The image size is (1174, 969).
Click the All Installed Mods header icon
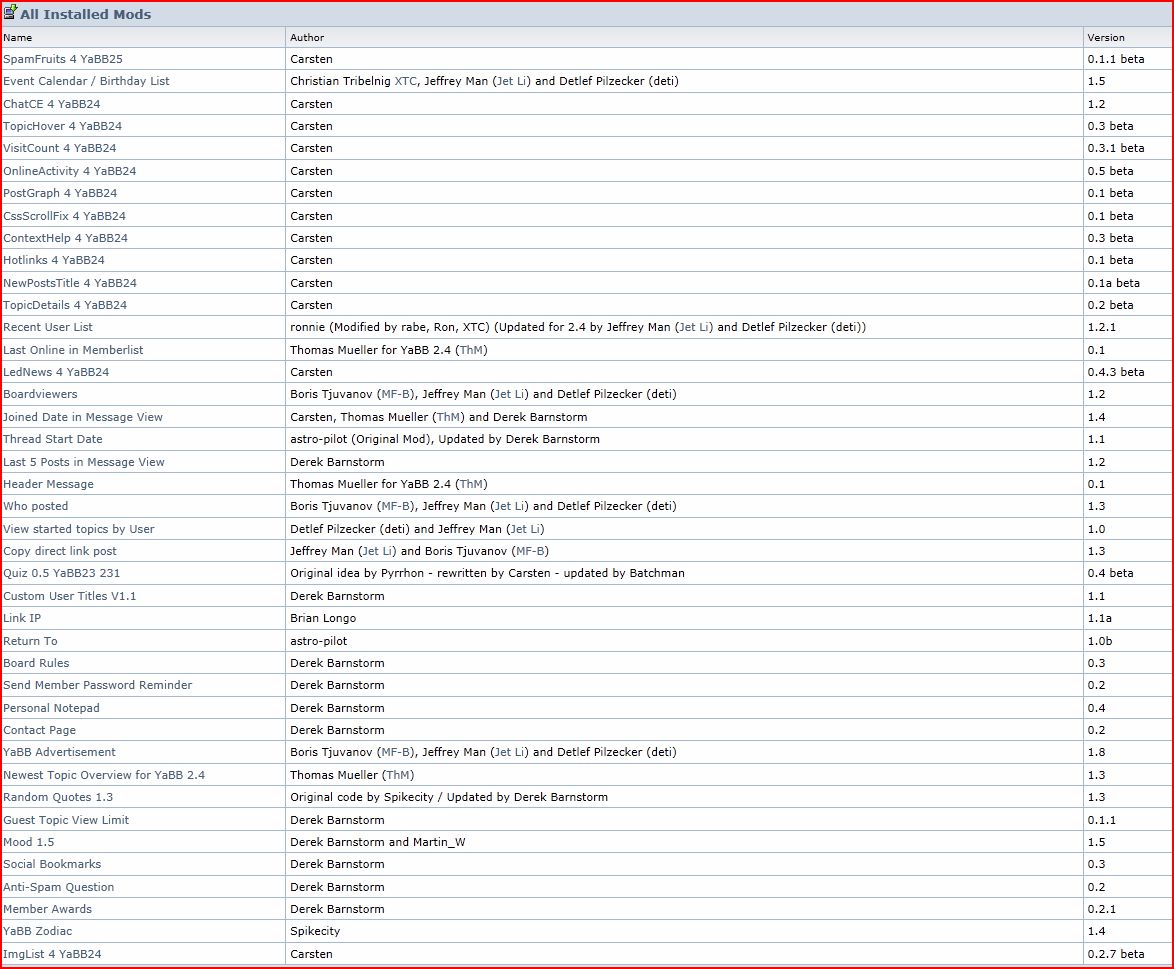(10, 13)
